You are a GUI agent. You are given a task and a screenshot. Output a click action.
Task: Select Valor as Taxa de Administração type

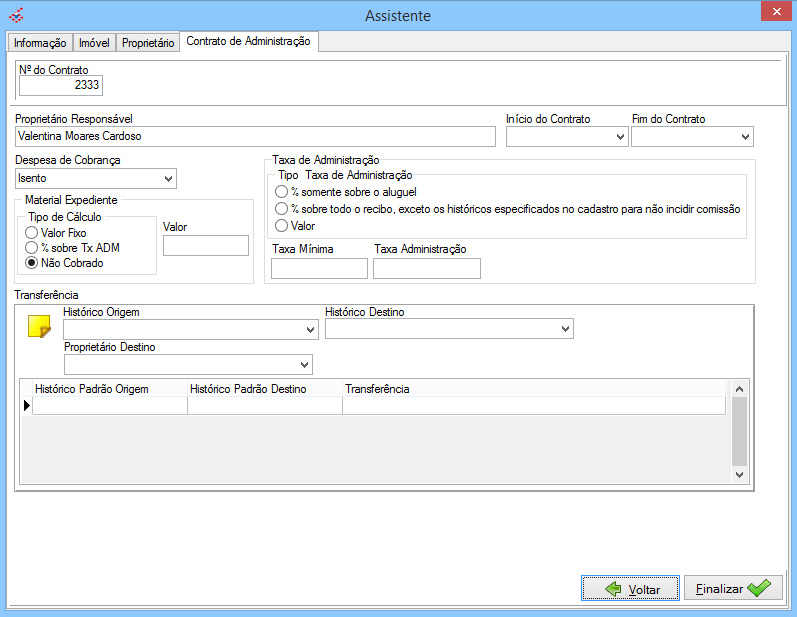click(281, 226)
